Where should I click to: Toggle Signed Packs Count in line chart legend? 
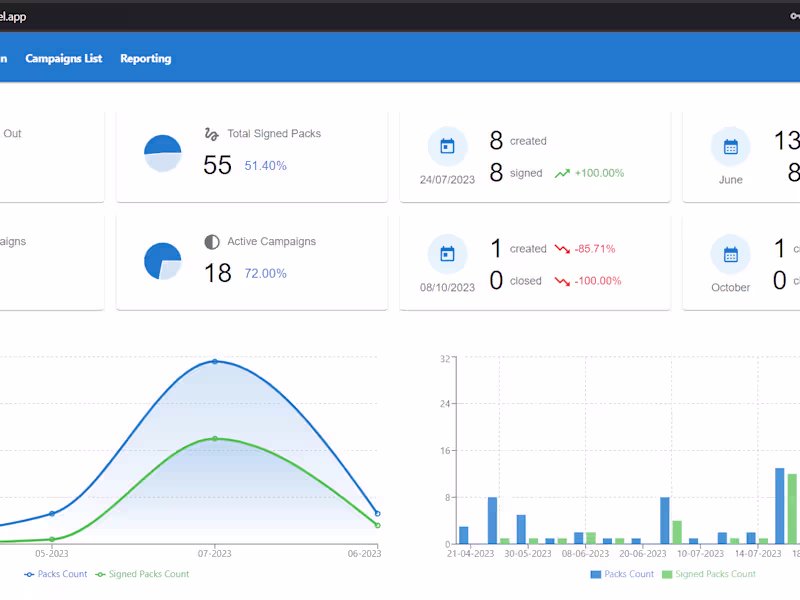point(142,574)
